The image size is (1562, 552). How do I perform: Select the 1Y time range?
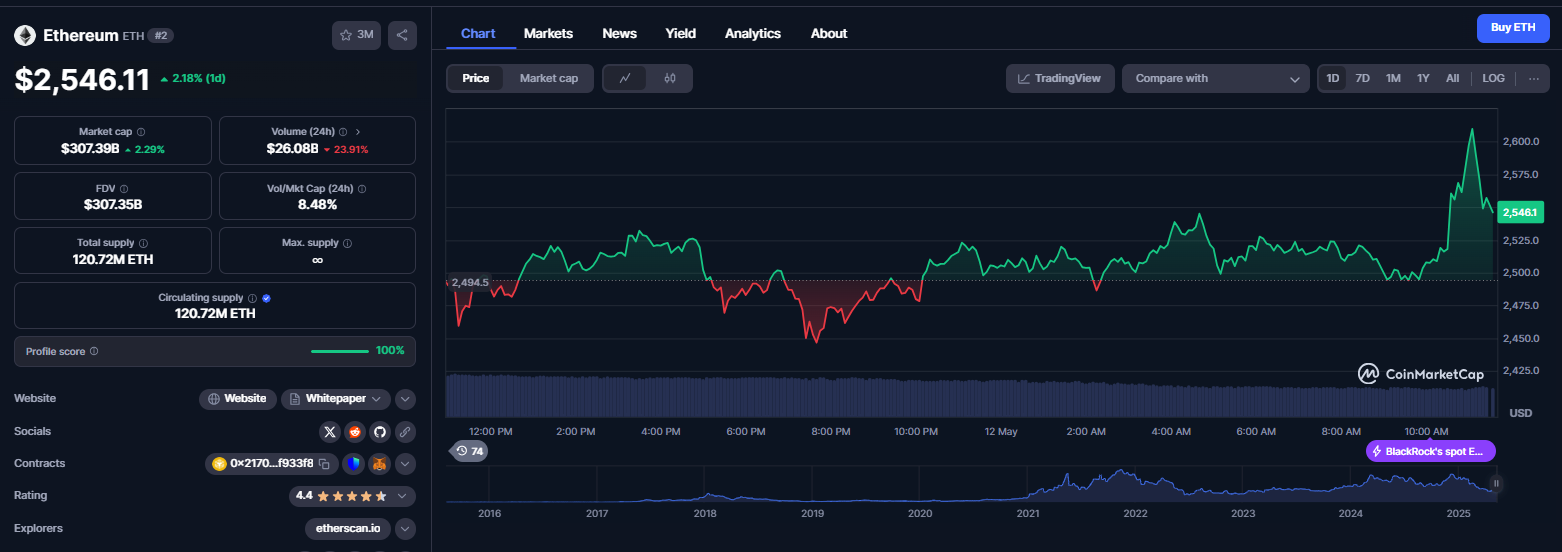tap(1423, 78)
